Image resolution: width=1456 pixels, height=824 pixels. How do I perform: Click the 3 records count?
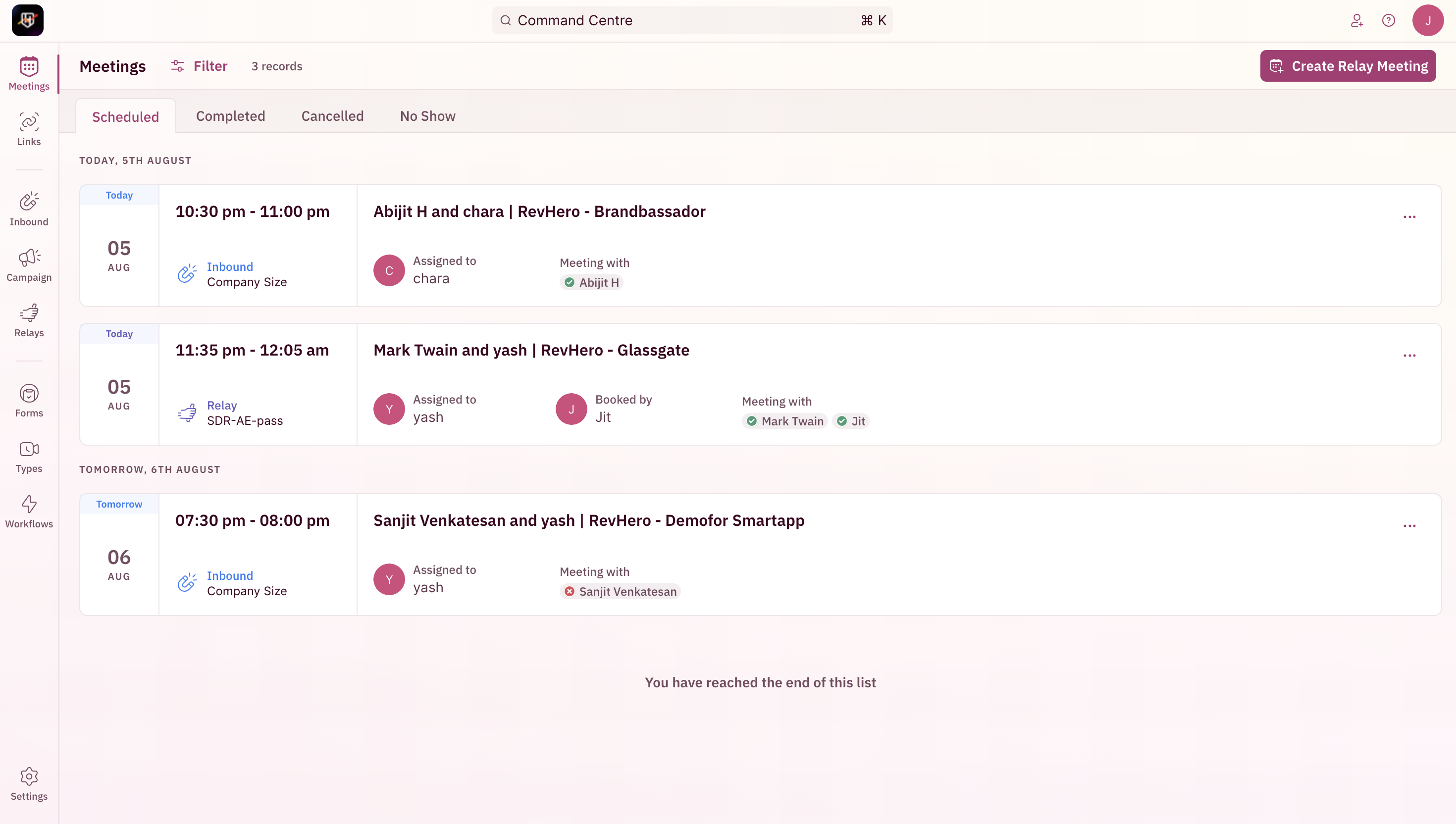(277, 66)
